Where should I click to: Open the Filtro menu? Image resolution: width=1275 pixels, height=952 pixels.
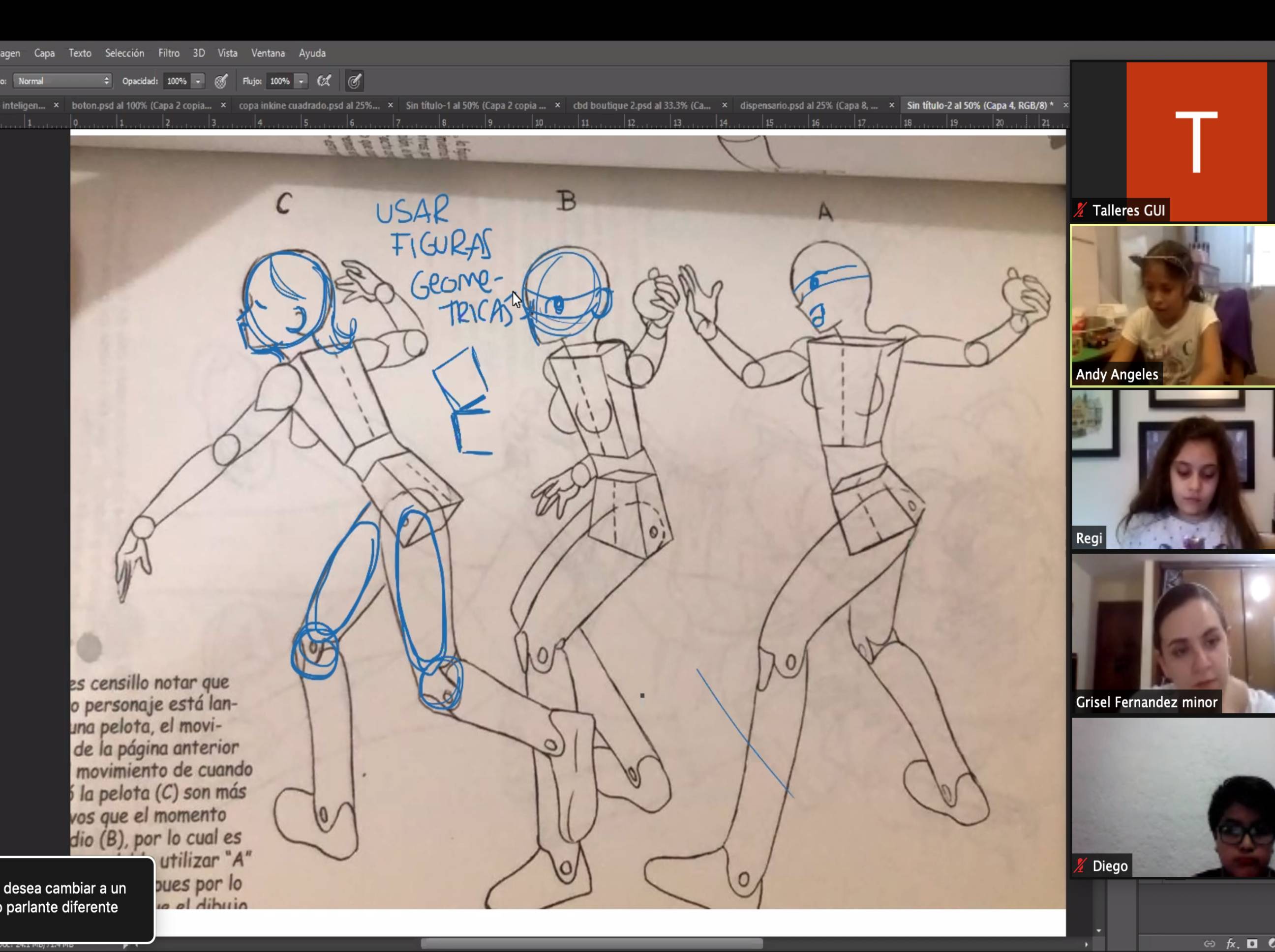click(x=169, y=53)
